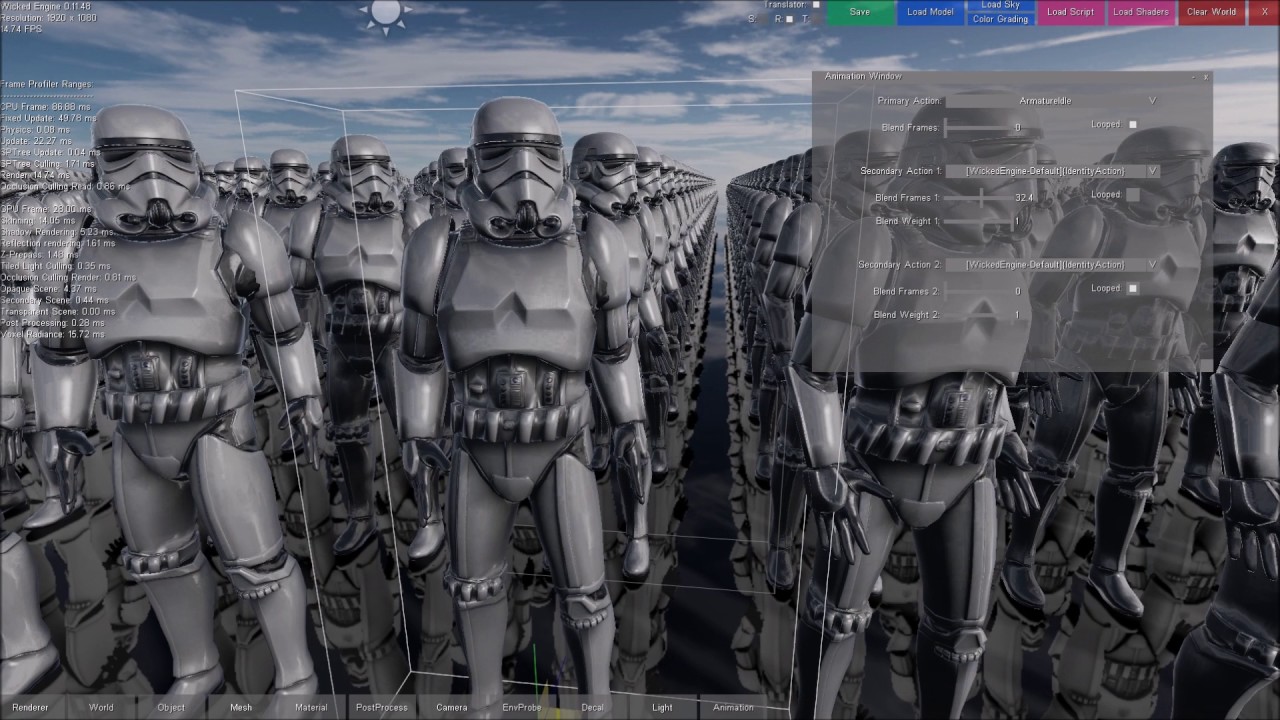
Task: Click the Save button
Action: [x=860, y=12]
